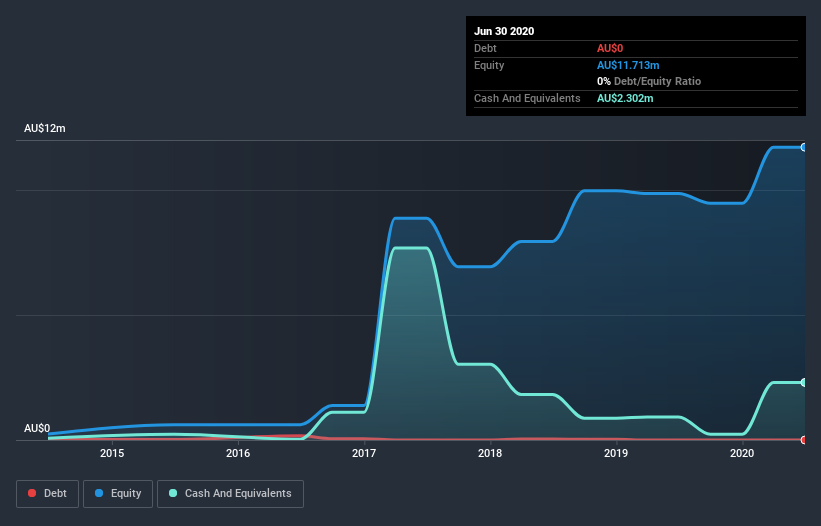Click the 2018 x-axis label
The width and height of the screenshot is (821, 526).
(x=490, y=453)
